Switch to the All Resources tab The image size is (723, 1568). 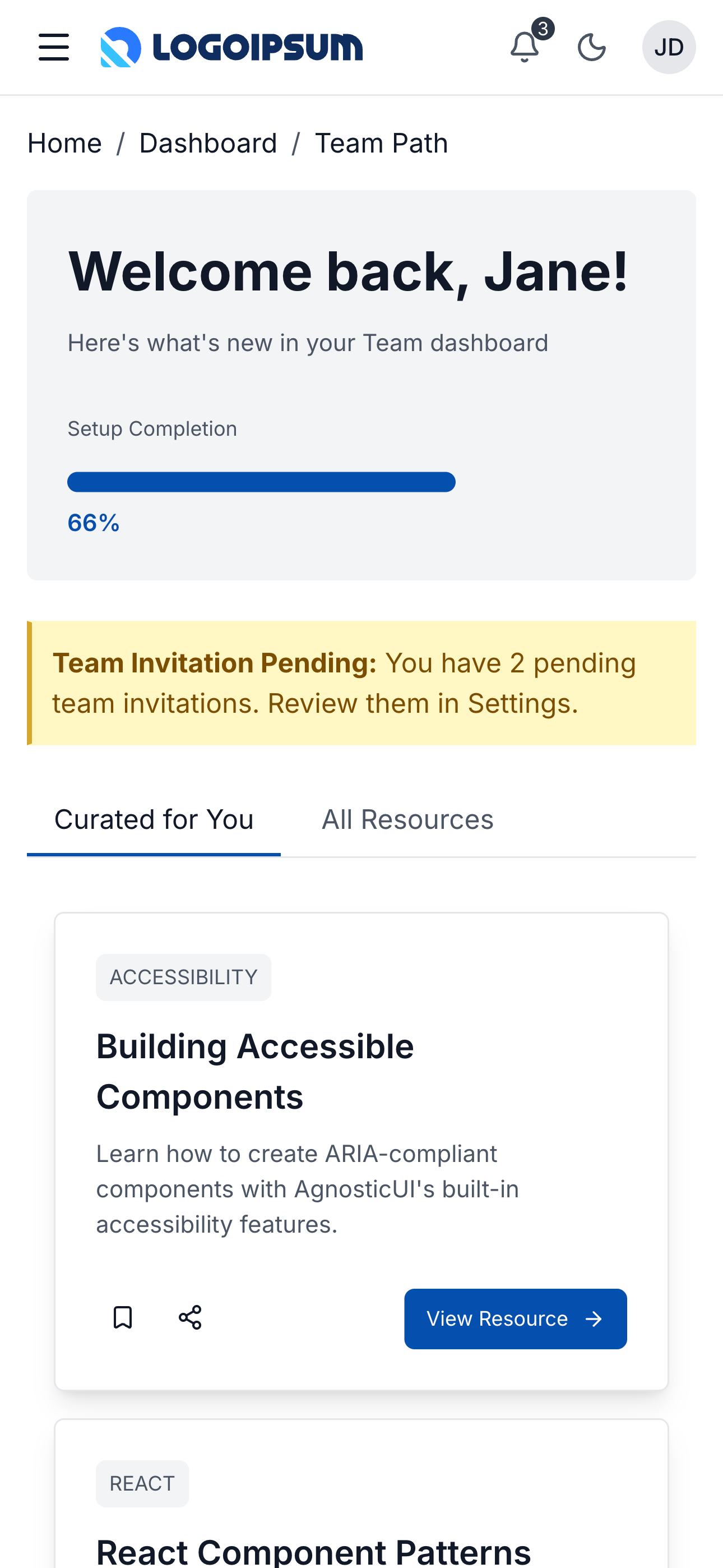coord(406,819)
